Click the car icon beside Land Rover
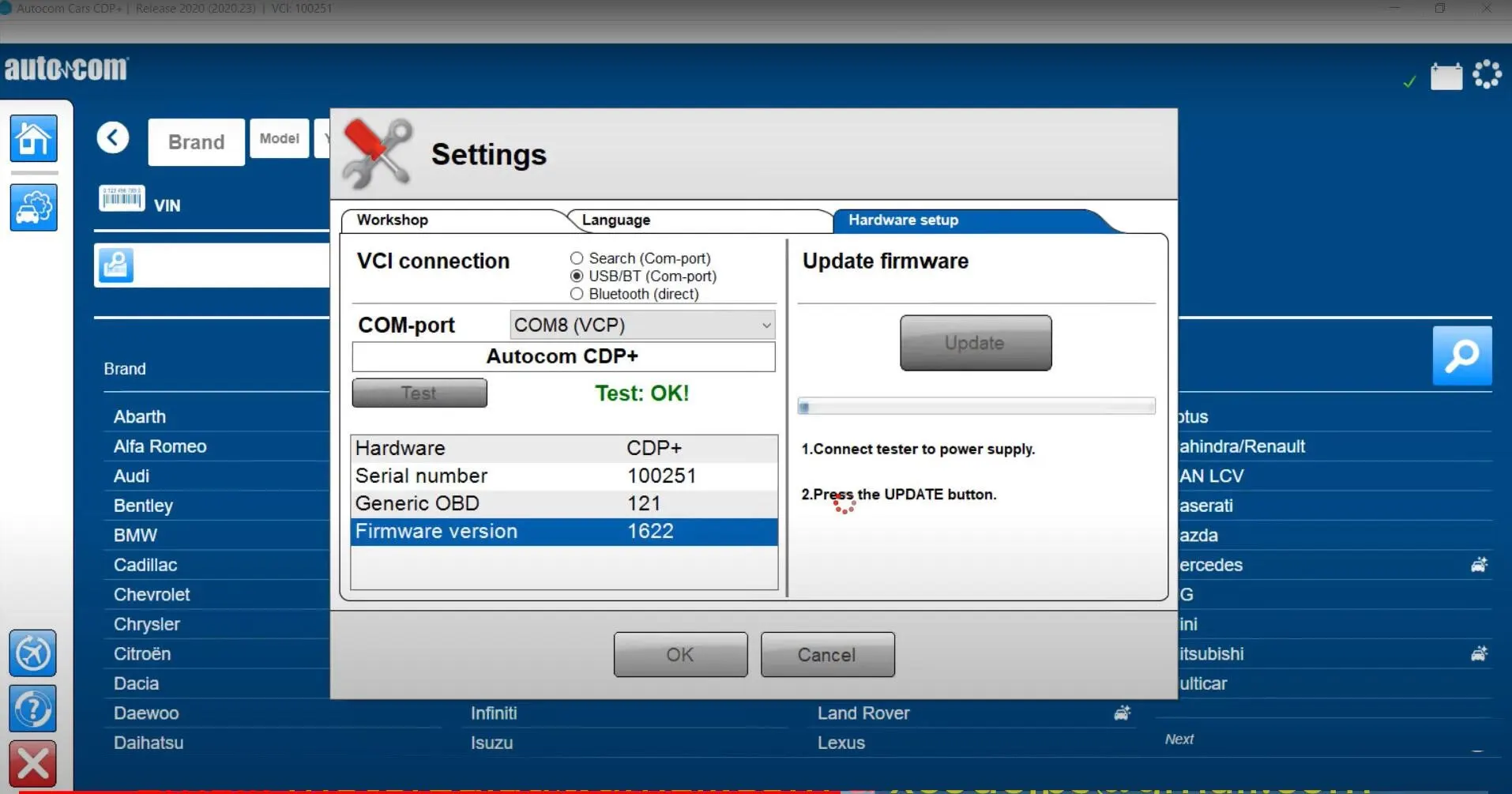 click(x=1123, y=713)
